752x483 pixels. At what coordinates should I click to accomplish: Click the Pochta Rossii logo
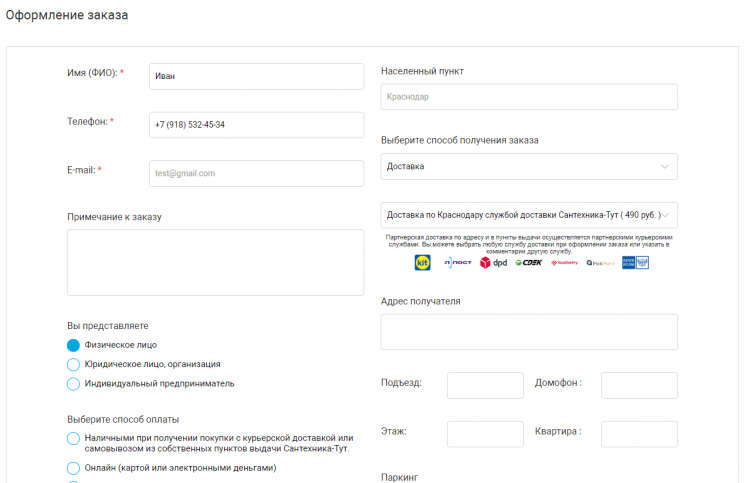[x=636, y=263]
